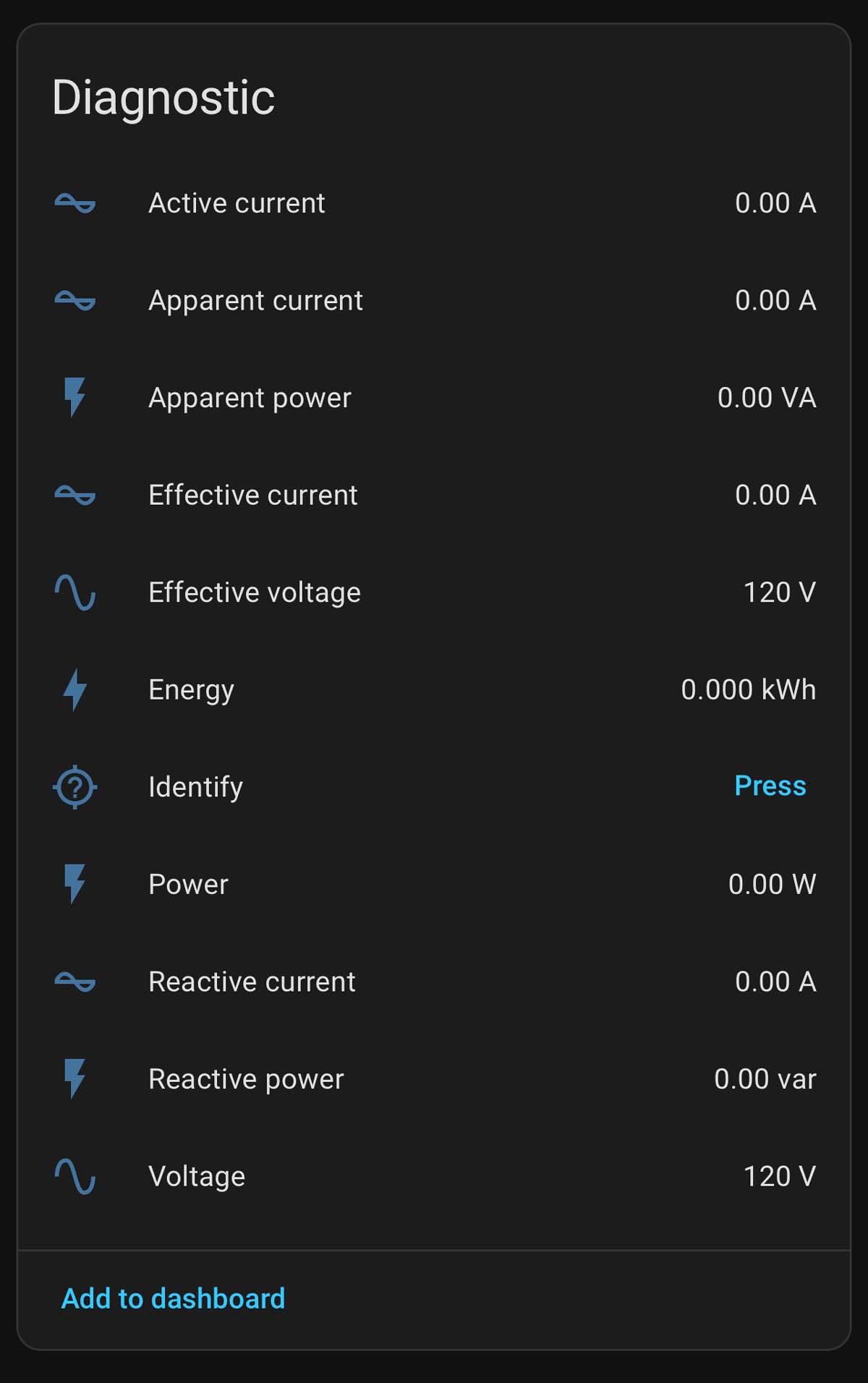
Task: Click the Apparent power lightning icon
Action: click(75, 398)
